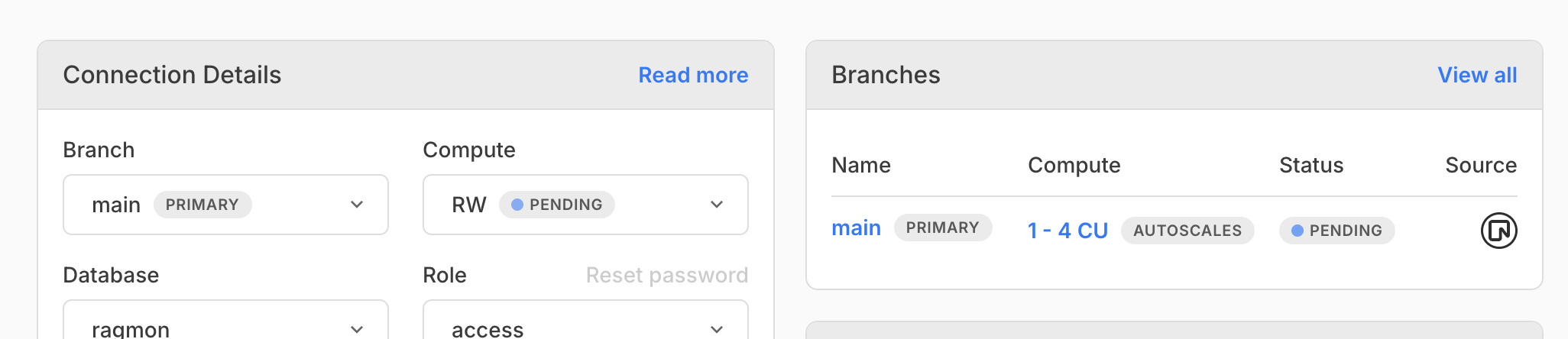Click Reset password next to Role

click(666, 275)
